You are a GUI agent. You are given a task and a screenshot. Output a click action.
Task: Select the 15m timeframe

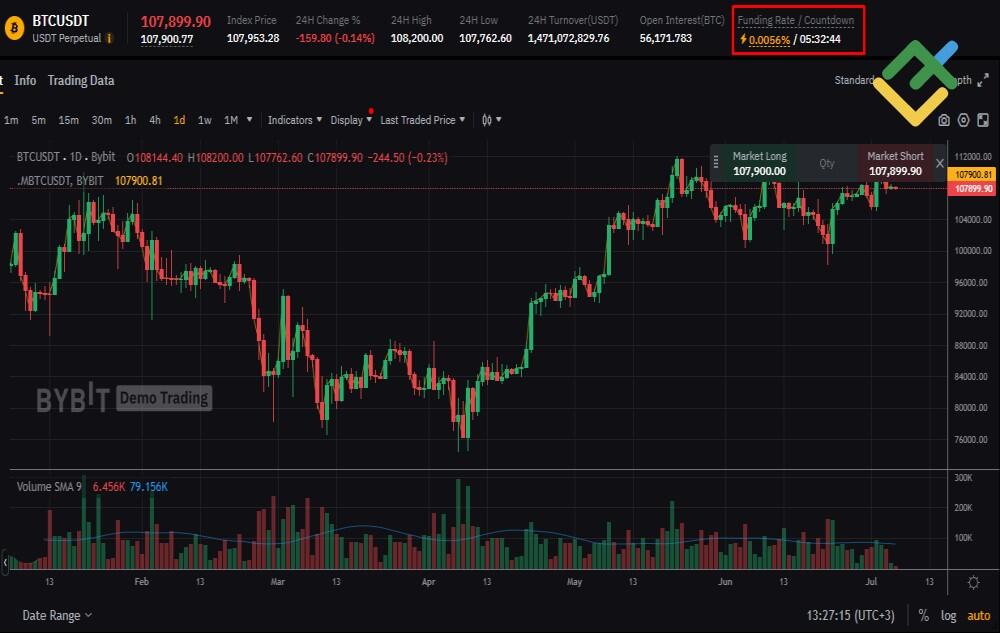[x=68, y=120]
